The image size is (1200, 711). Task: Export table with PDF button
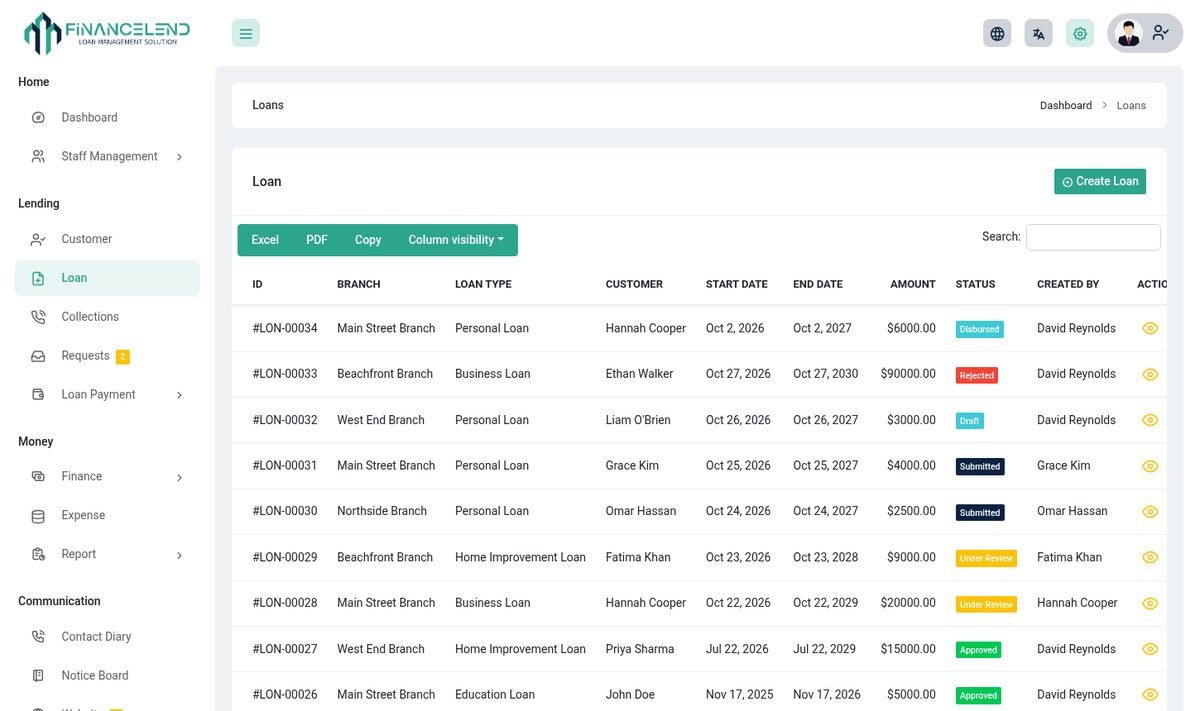pos(317,240)
